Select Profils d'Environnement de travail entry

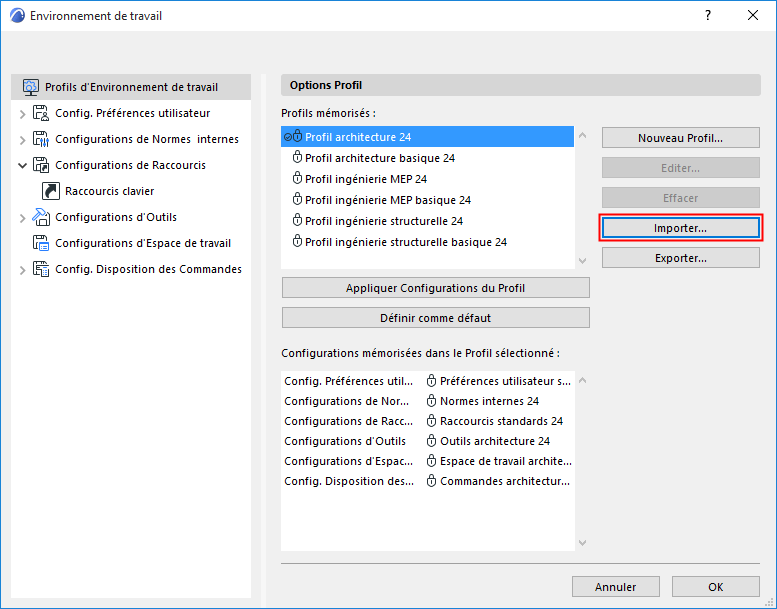point(131,87)
